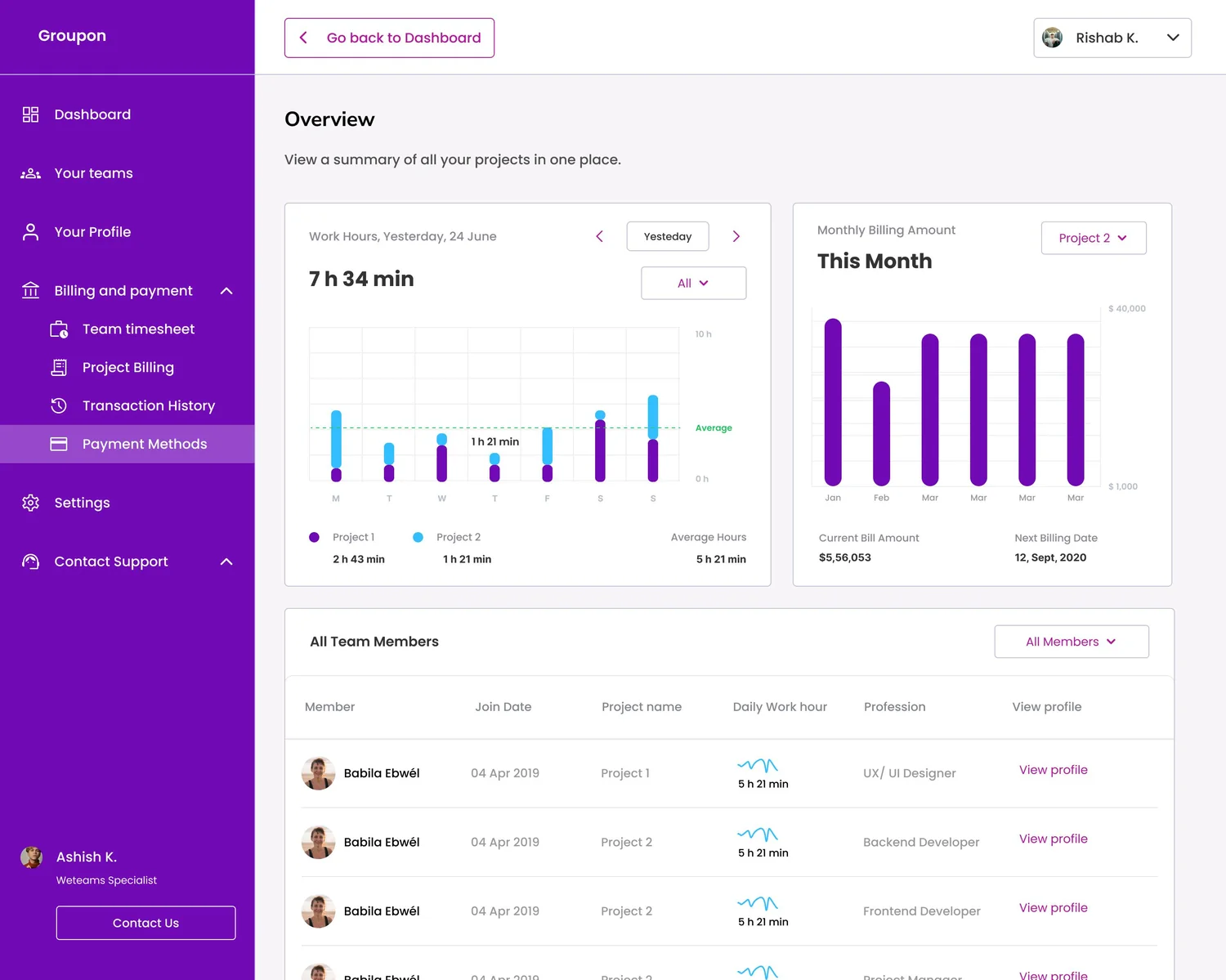Click the Settings gear icon

pyautogui.click(x=30, y=503)
